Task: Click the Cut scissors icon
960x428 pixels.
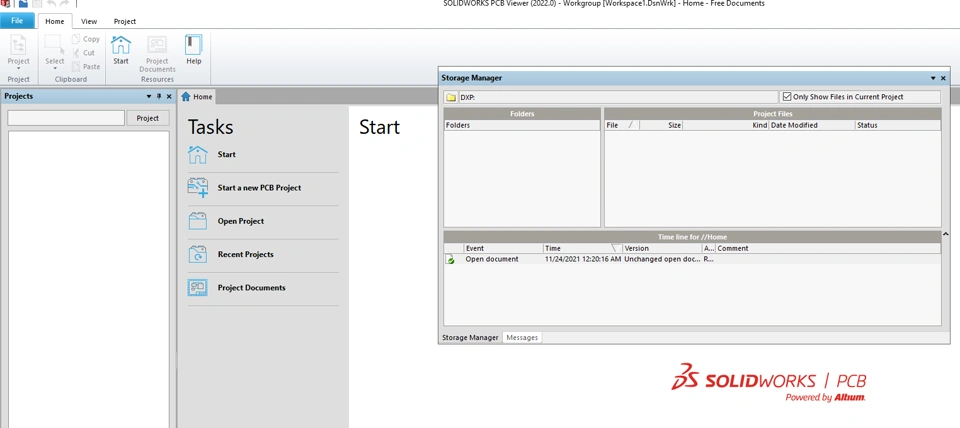Action: click(76, 53)
